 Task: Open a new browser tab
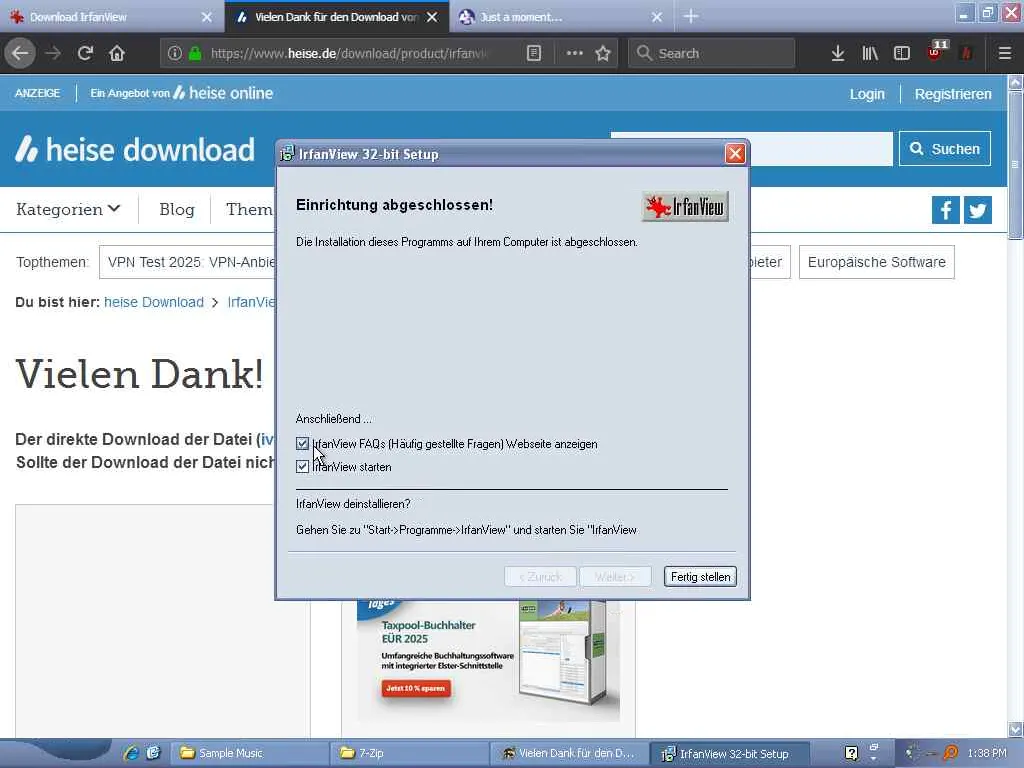click(x=691, y=16)
